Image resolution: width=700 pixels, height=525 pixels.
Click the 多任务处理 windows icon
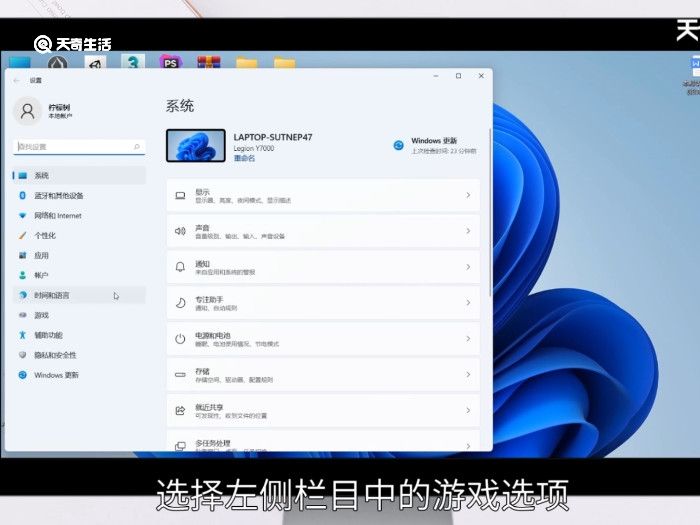coord(180,446)
